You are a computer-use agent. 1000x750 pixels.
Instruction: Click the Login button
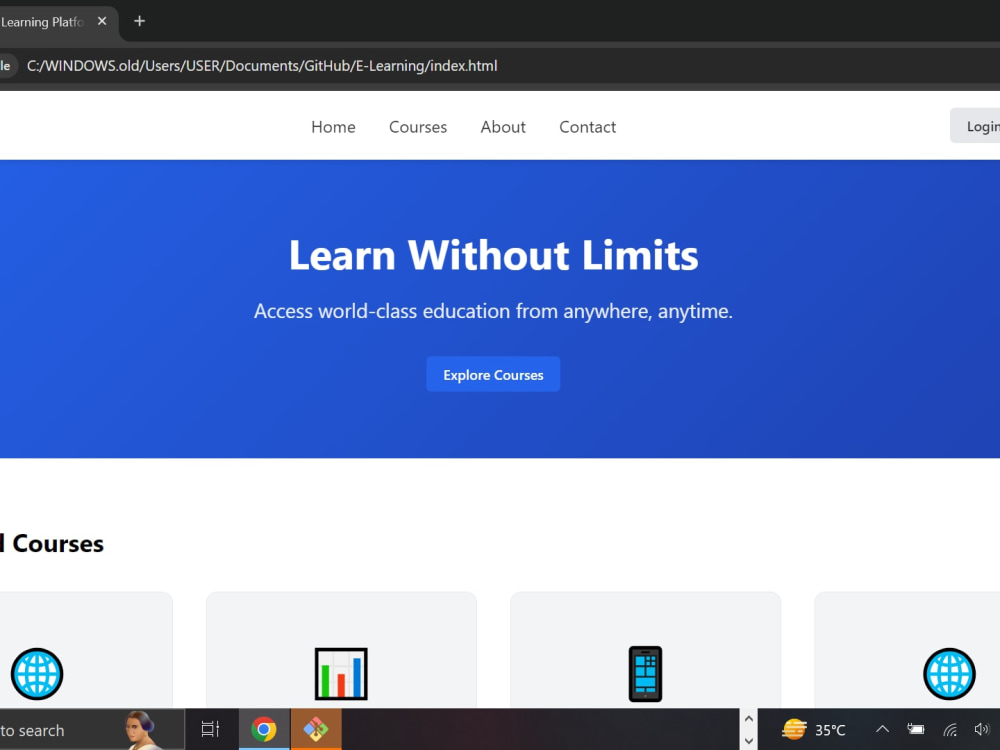coord(976,126)
